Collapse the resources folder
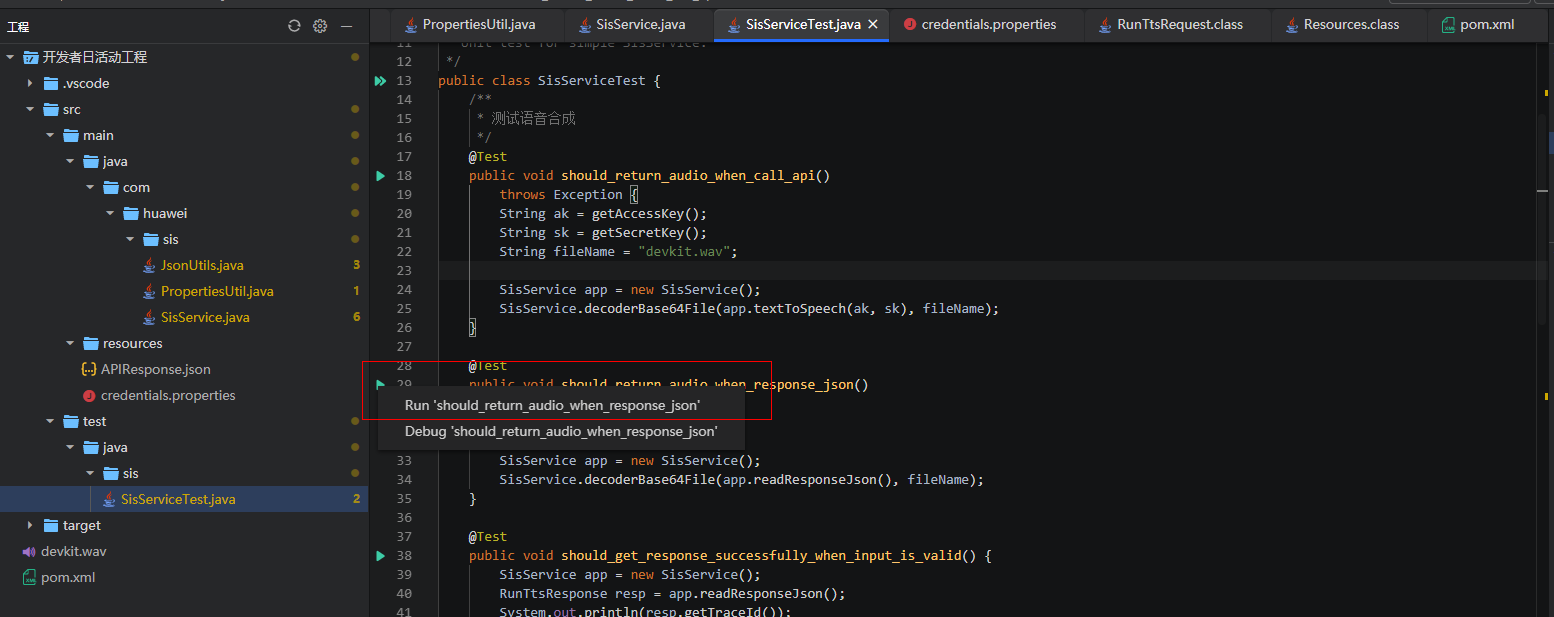The width and height of the screenshot is (1554, 617). 70,344
